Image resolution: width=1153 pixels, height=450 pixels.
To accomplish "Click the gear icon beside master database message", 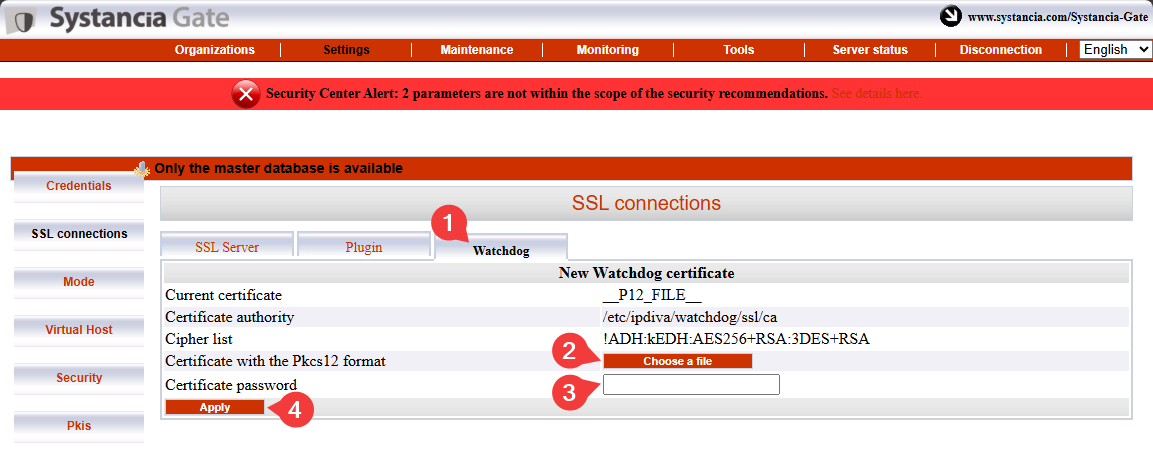I will [x=141, y=170].
